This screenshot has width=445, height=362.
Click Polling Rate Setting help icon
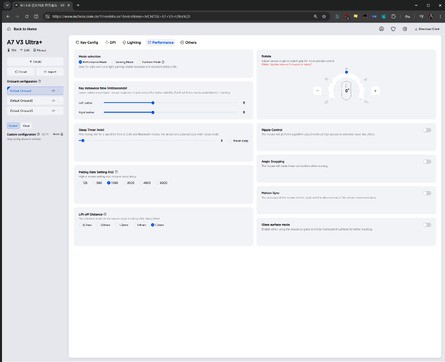[x=116, y=172]
